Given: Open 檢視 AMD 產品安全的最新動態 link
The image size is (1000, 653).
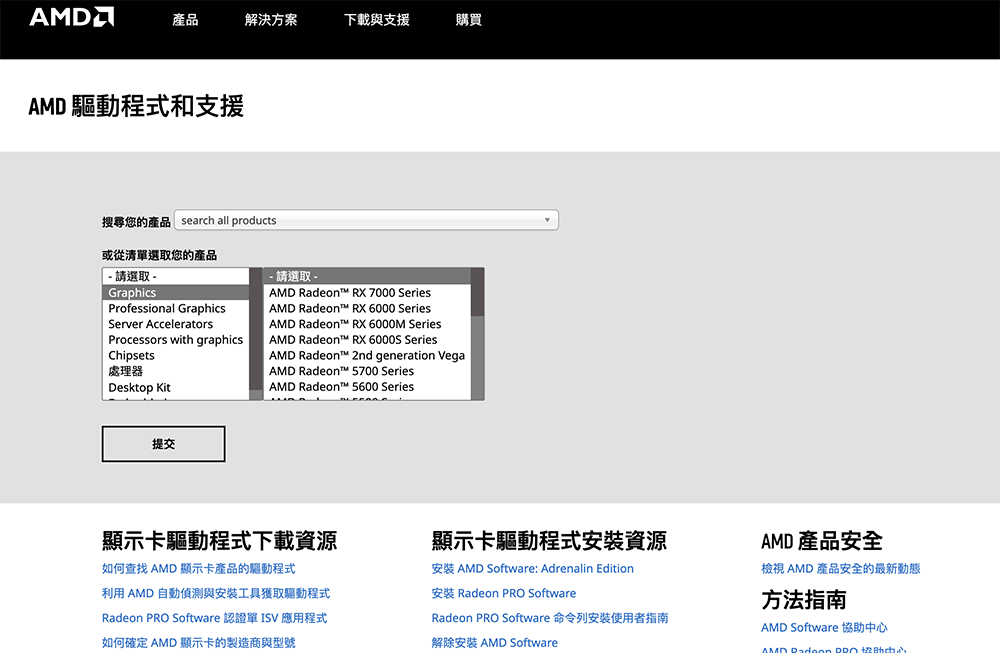Looking at the screenshot, I should pos(841,569).
